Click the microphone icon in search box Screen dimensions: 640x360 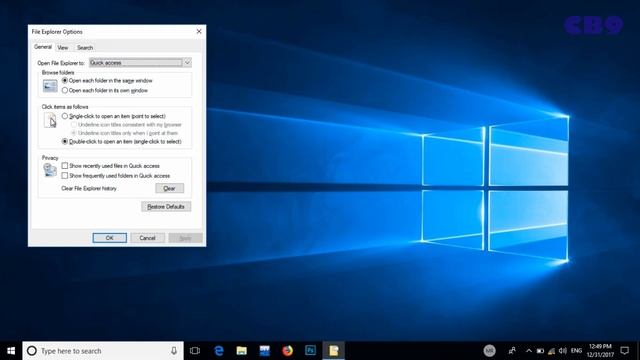pos(174,351)
